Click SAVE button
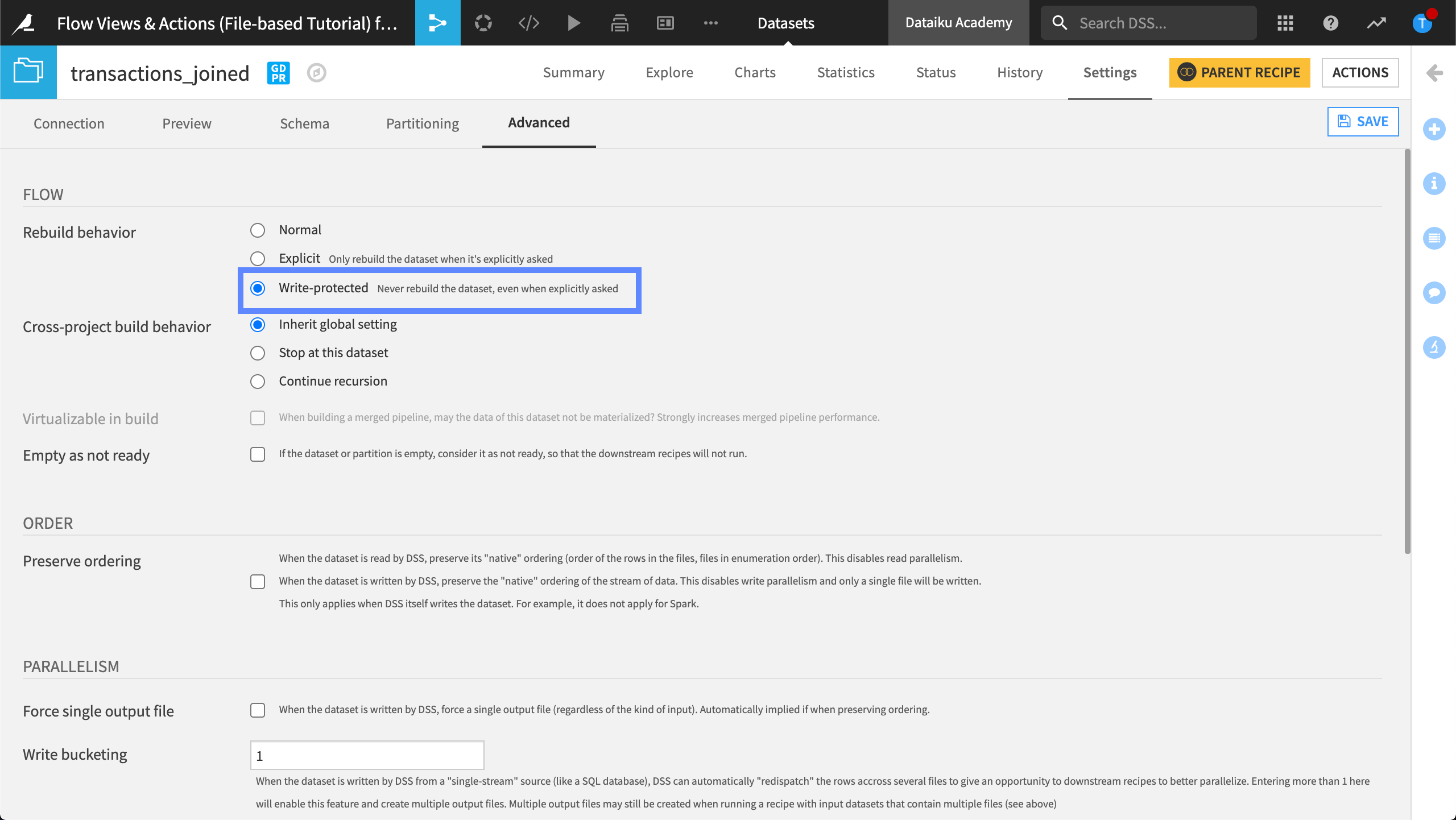 pyautogui.click(x=1362, y=121)
